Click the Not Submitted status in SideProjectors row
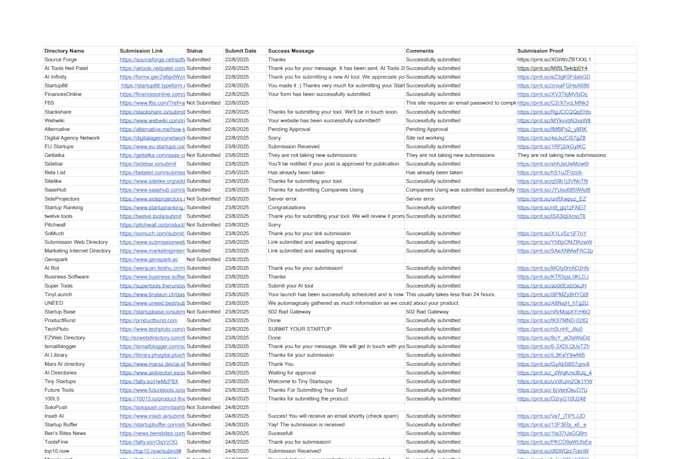The width and height of the screenshot is (680, 459). coord(203,199)
